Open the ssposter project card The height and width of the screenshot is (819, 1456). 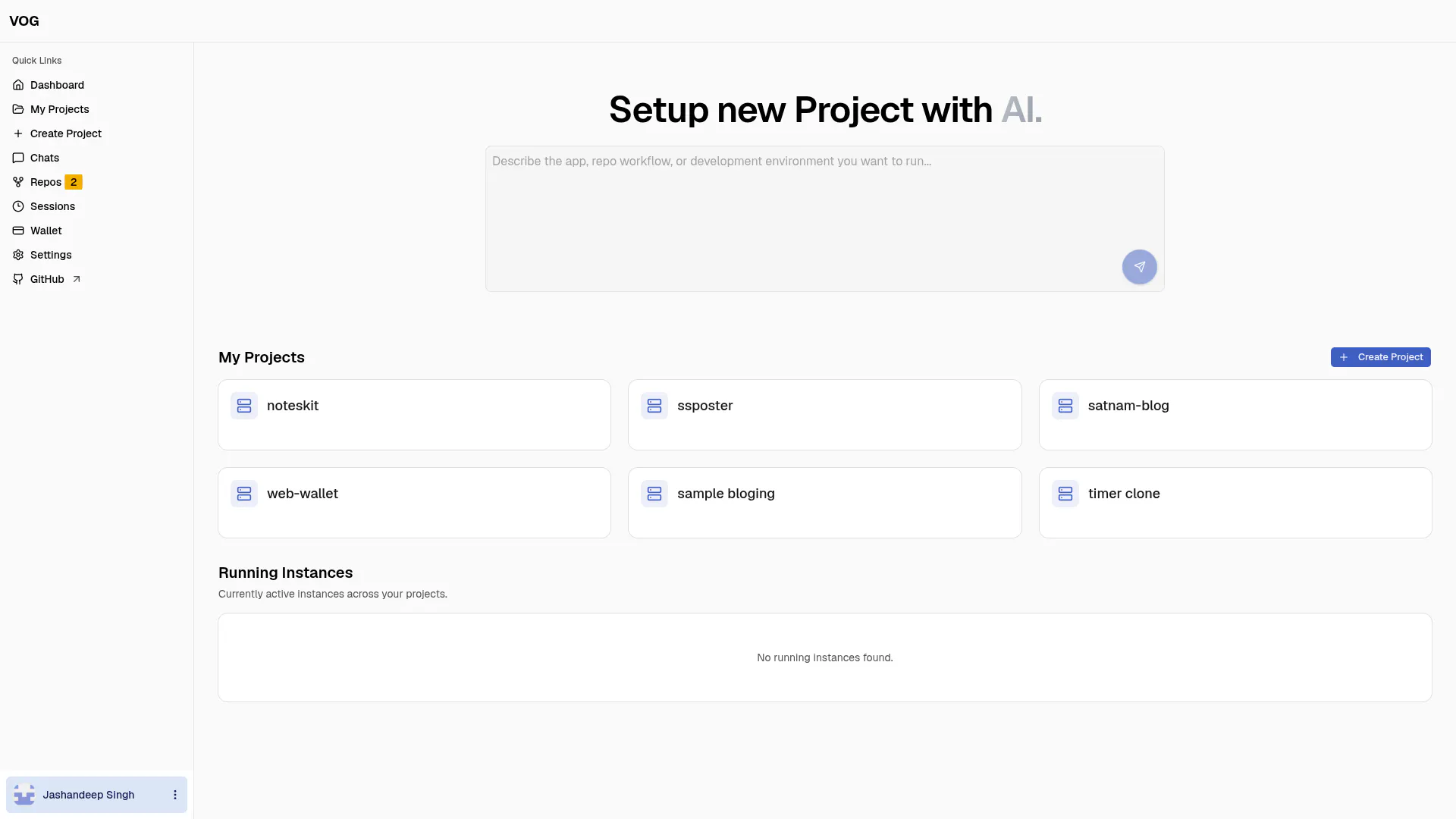pos(824,415)
